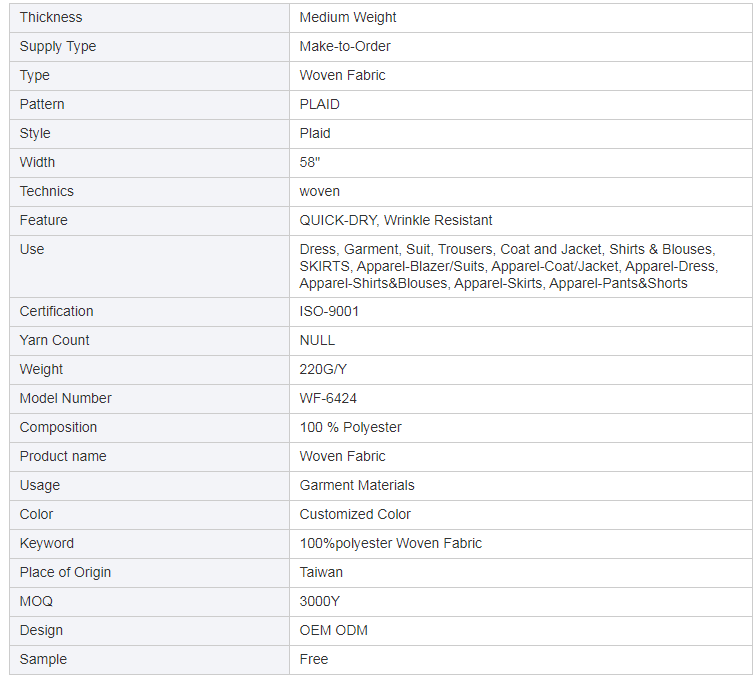Click the Garment Materials usage value
This screenshot has width=755, height=683.
(x=357, y=486)
